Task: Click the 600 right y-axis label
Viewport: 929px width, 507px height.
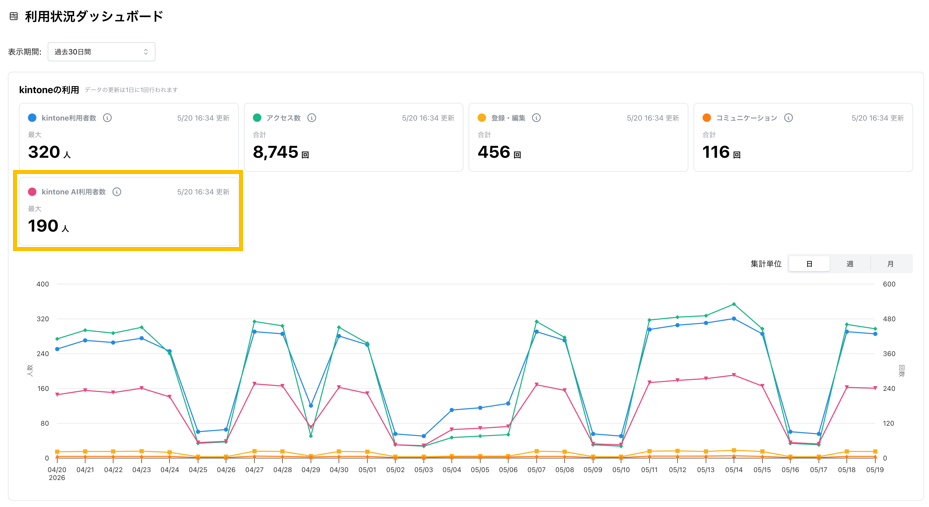Action: 889,284
